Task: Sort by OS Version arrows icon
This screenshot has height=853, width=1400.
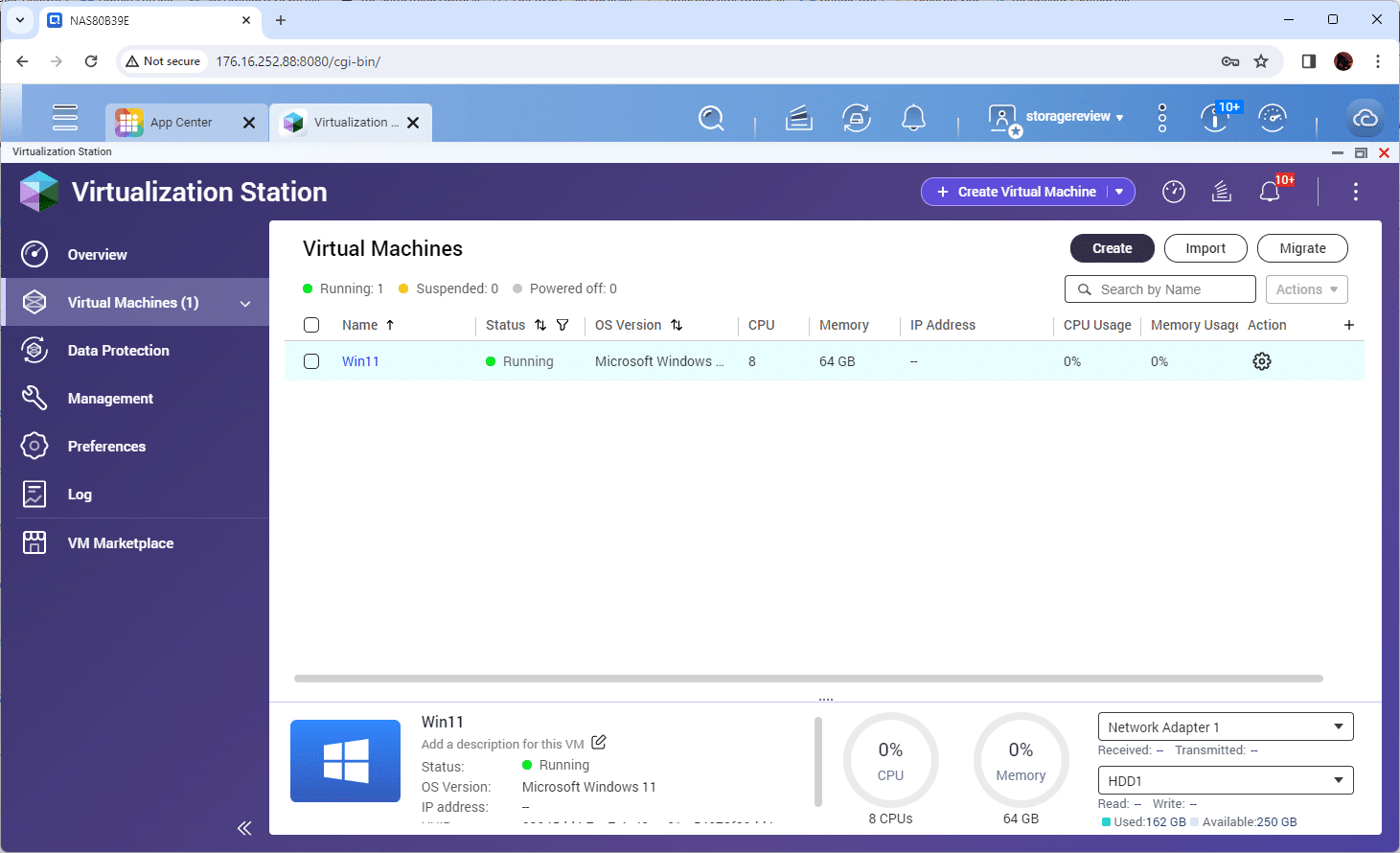Action: pos(677,325)
